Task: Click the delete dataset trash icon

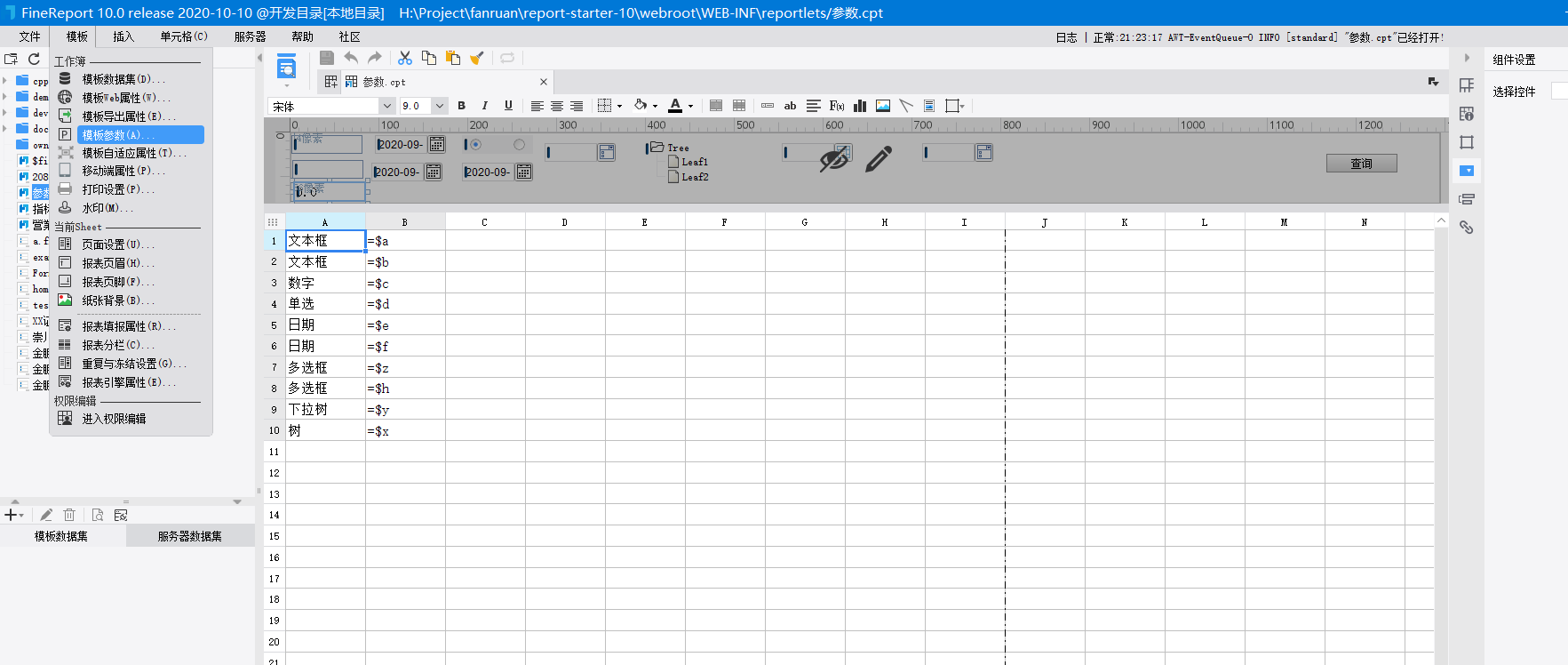Action: (69, 515)
